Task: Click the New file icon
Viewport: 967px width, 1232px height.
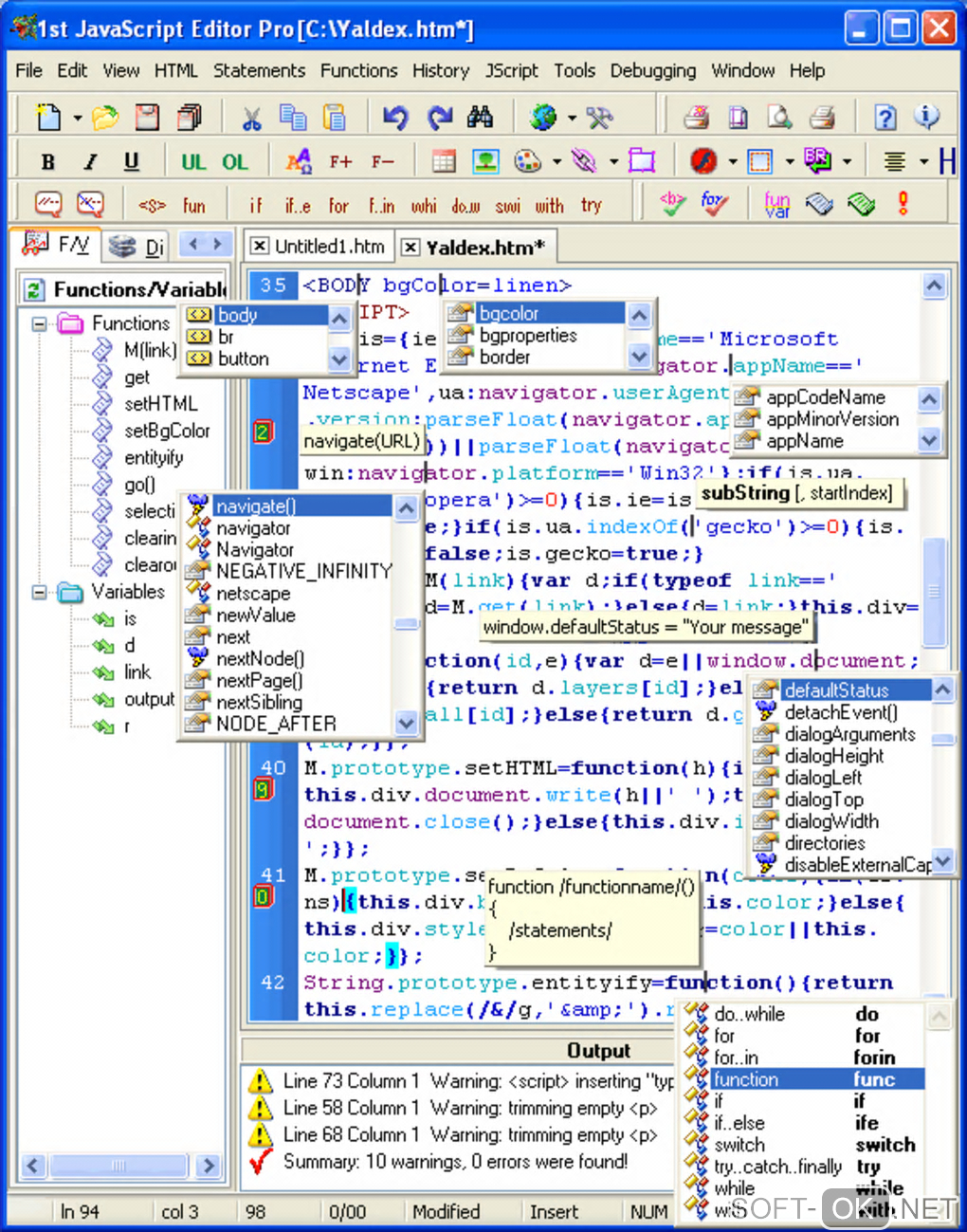Action: click(47, 117)
